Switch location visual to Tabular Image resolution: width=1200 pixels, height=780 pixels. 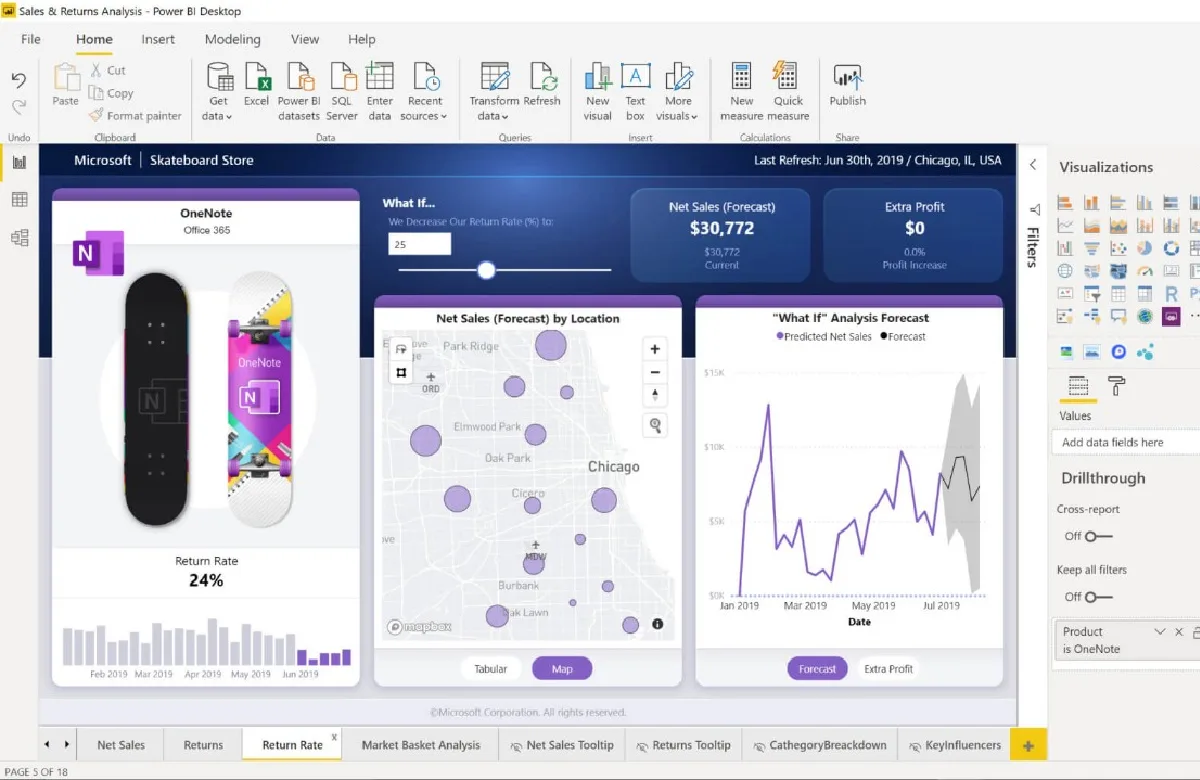click(x=491, y=669)
